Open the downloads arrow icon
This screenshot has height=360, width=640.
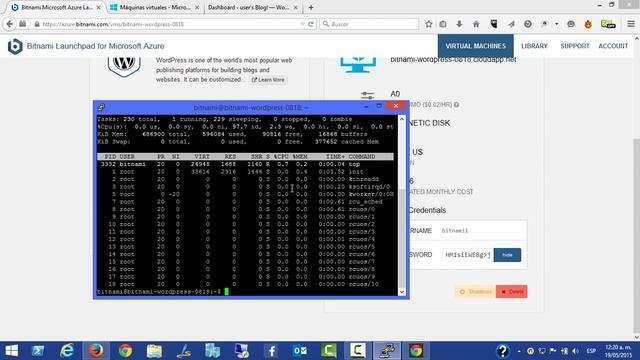tap(459, 24)
